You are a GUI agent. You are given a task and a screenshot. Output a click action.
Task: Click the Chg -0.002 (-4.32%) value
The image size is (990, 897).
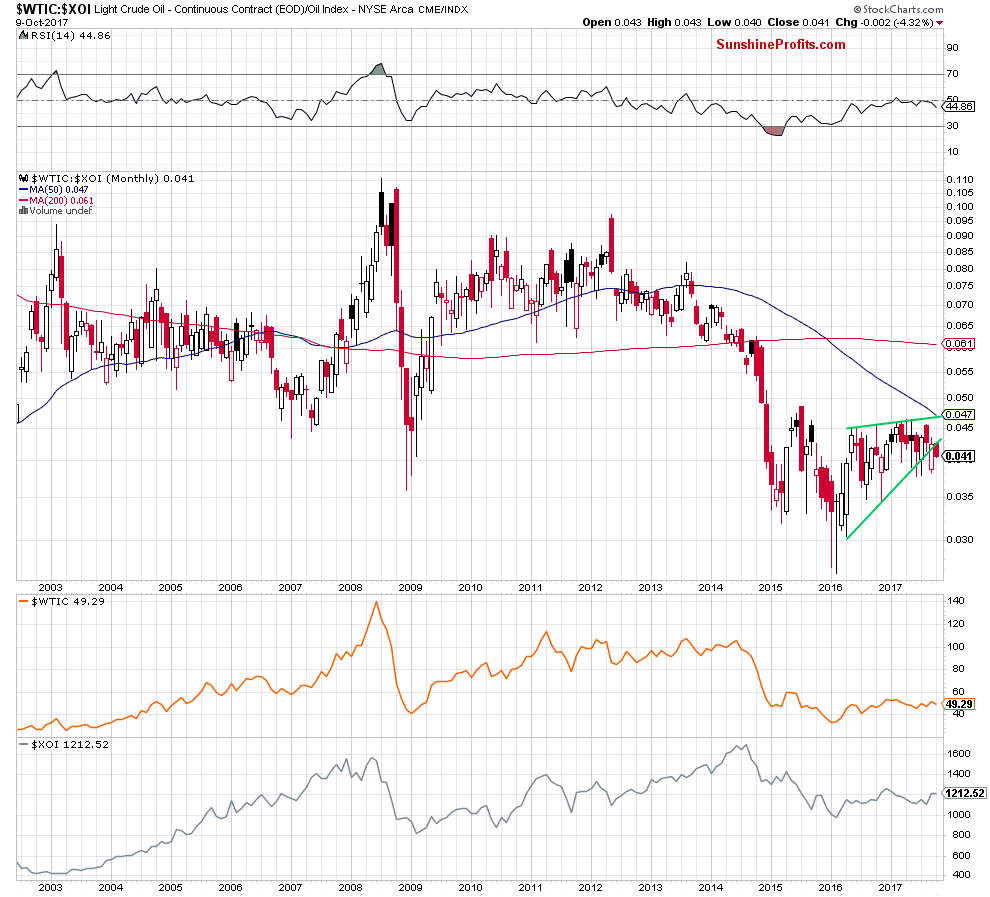pos(884,22)
